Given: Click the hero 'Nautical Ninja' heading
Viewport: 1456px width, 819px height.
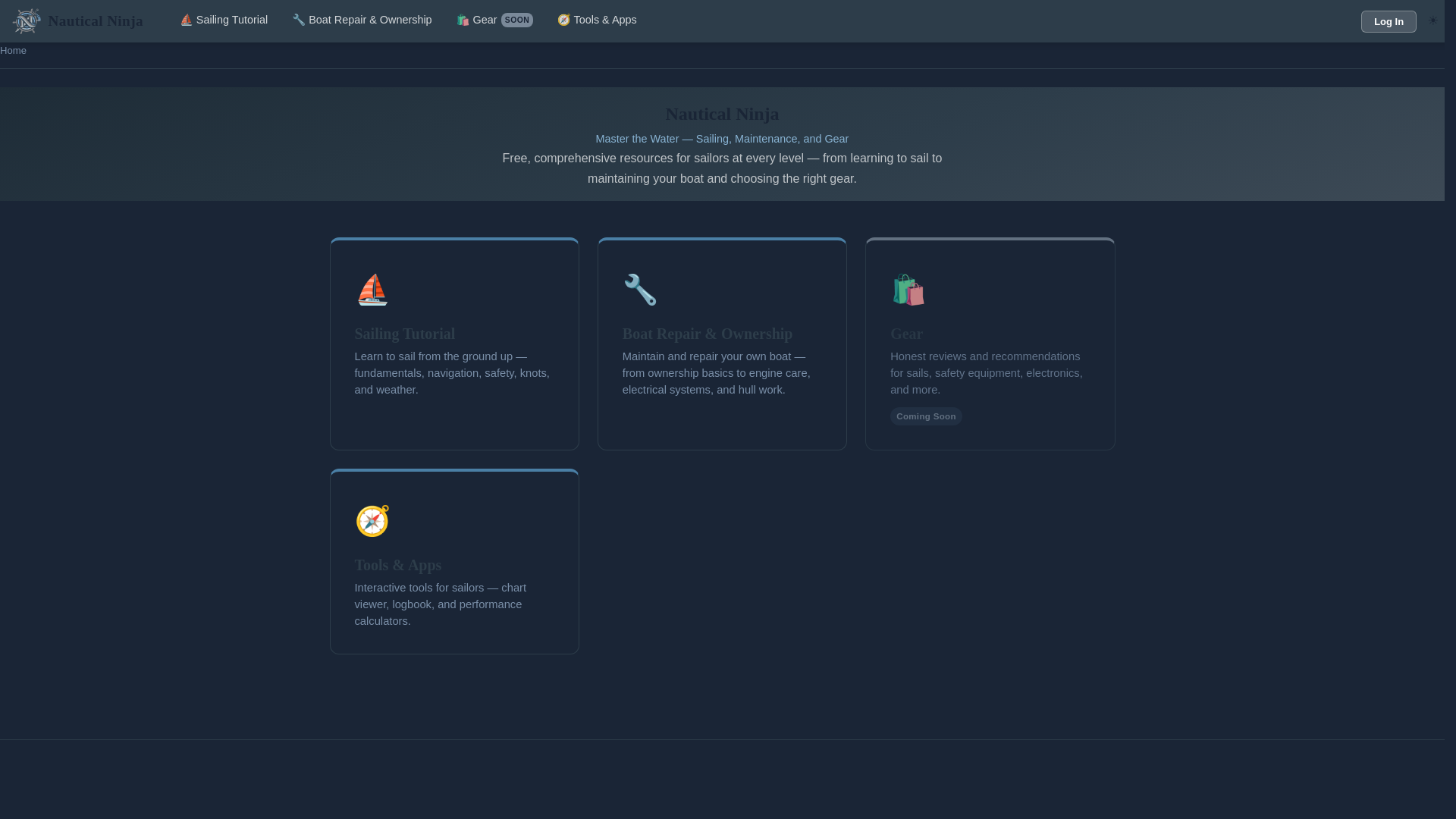Looking at the screenshot, I should [x=722, y=114].
